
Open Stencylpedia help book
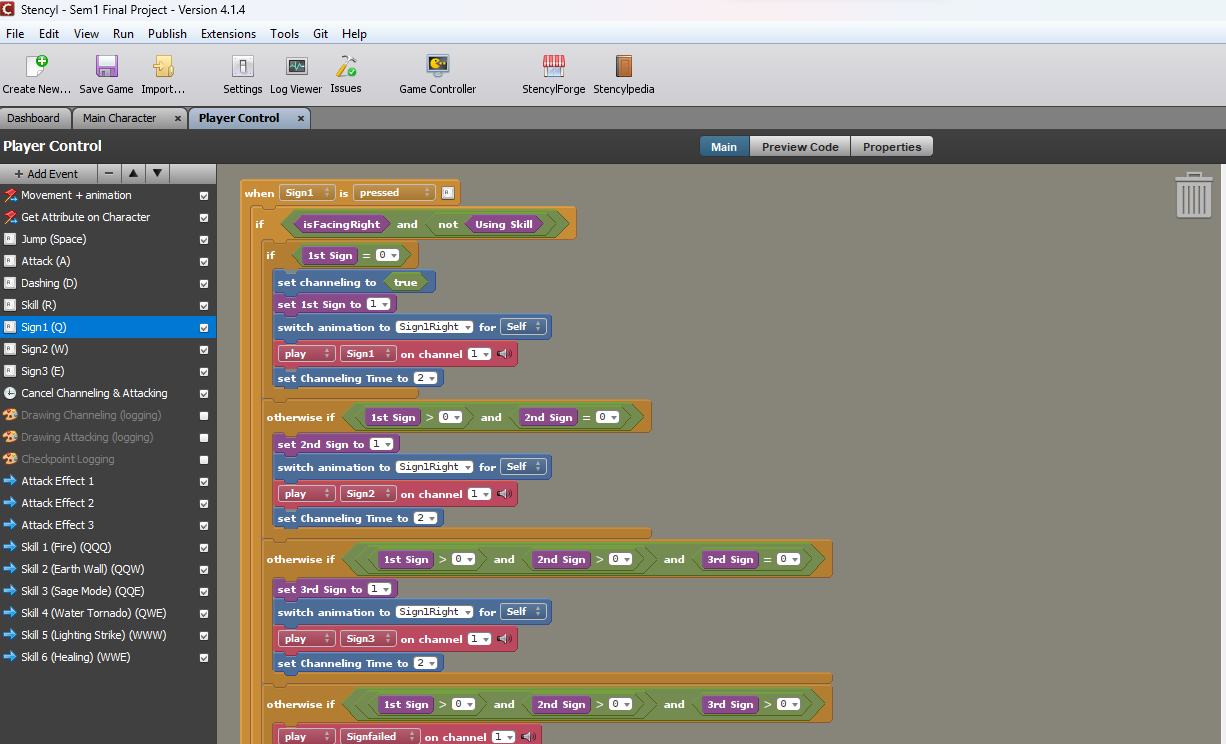[623, 67]
